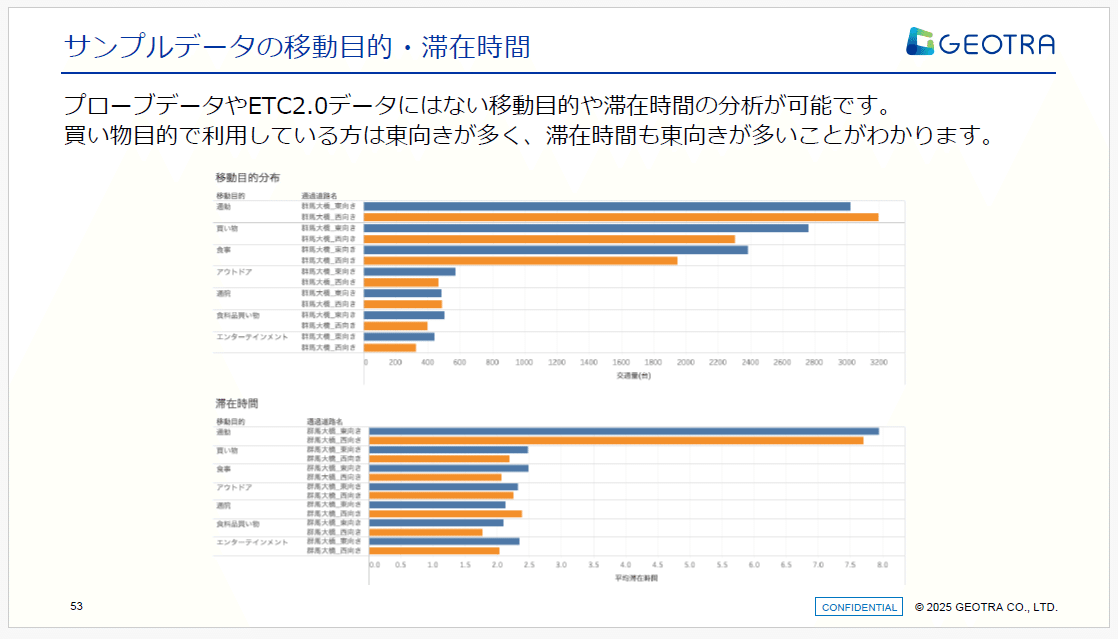Click the CONFIDENTIAL stamp
The image size is (1118, 639).
857,606
